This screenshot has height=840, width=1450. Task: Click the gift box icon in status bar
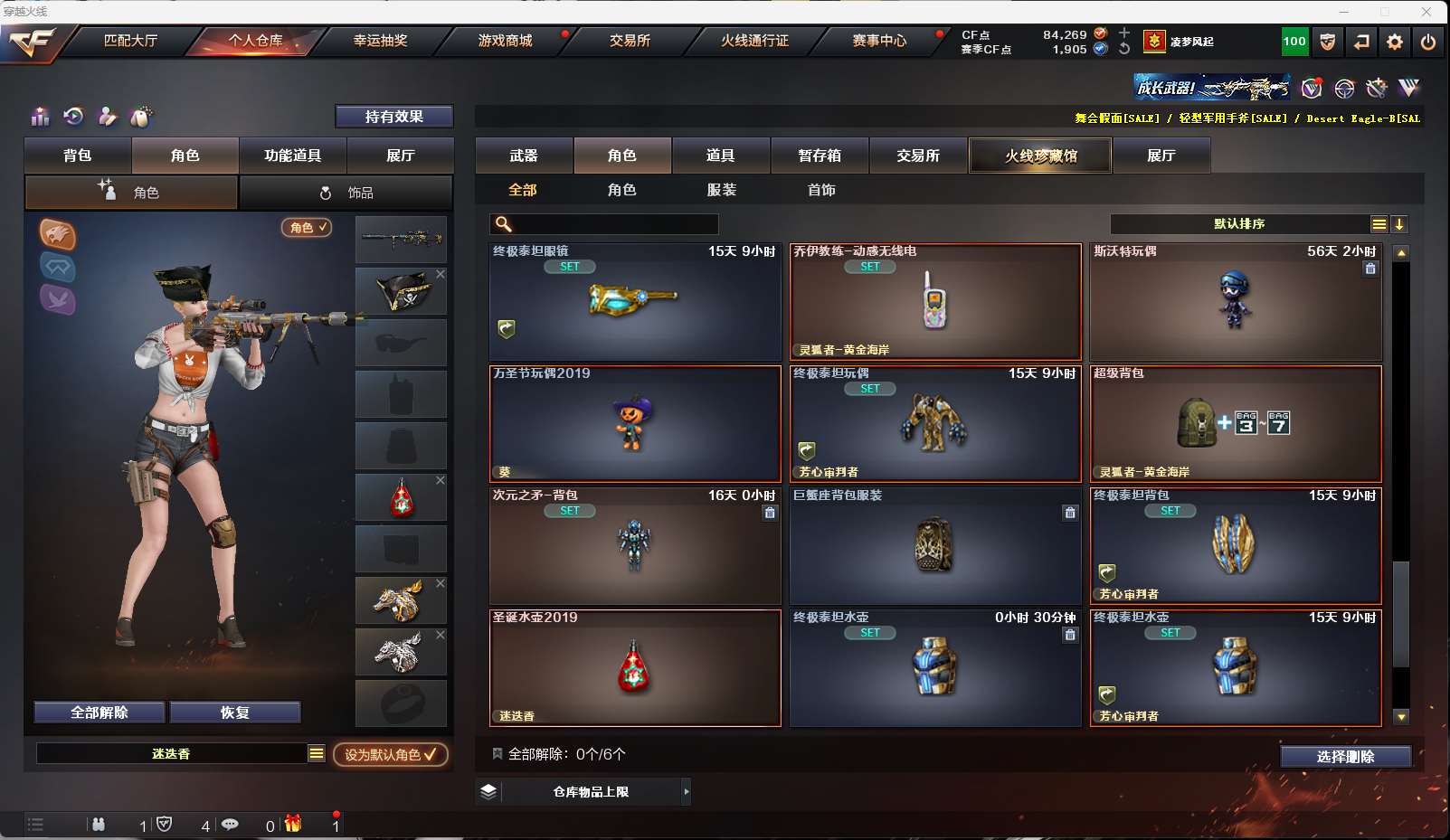coord(292,824)
